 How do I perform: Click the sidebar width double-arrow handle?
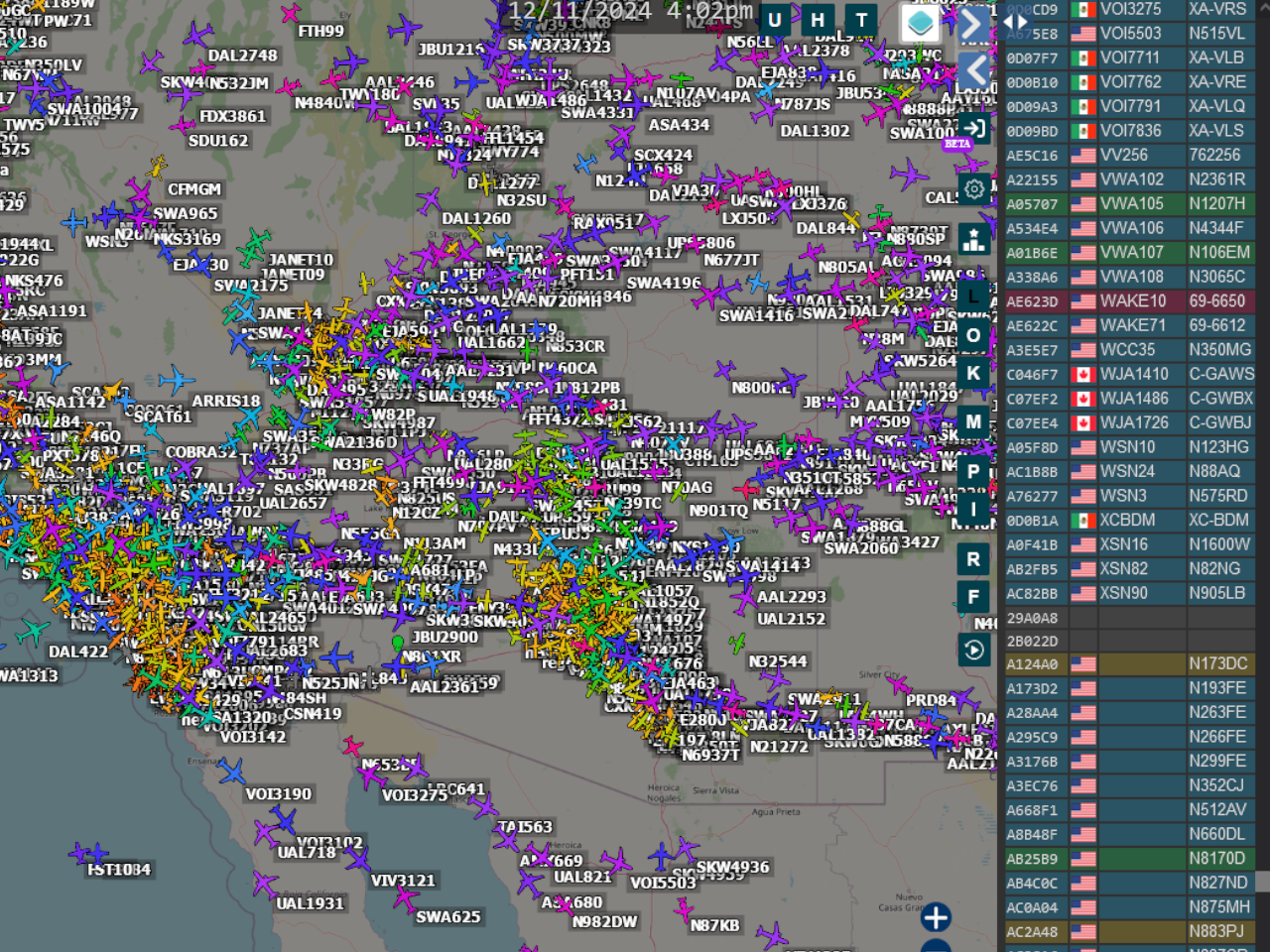[1016, 22]
